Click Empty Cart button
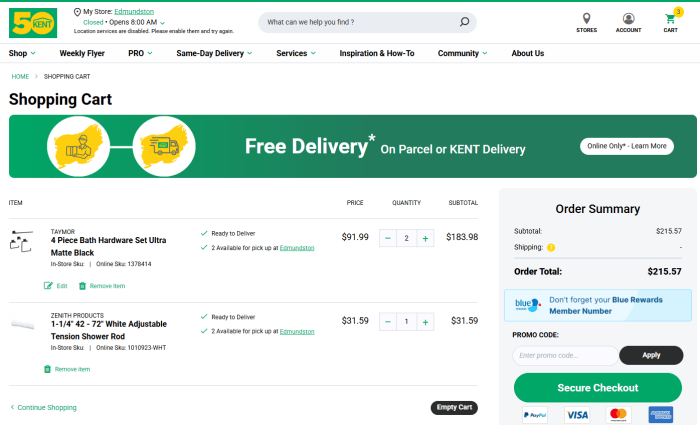Viewport: 700px width, 425px height. pyautogui.click(x=454, y=407)
